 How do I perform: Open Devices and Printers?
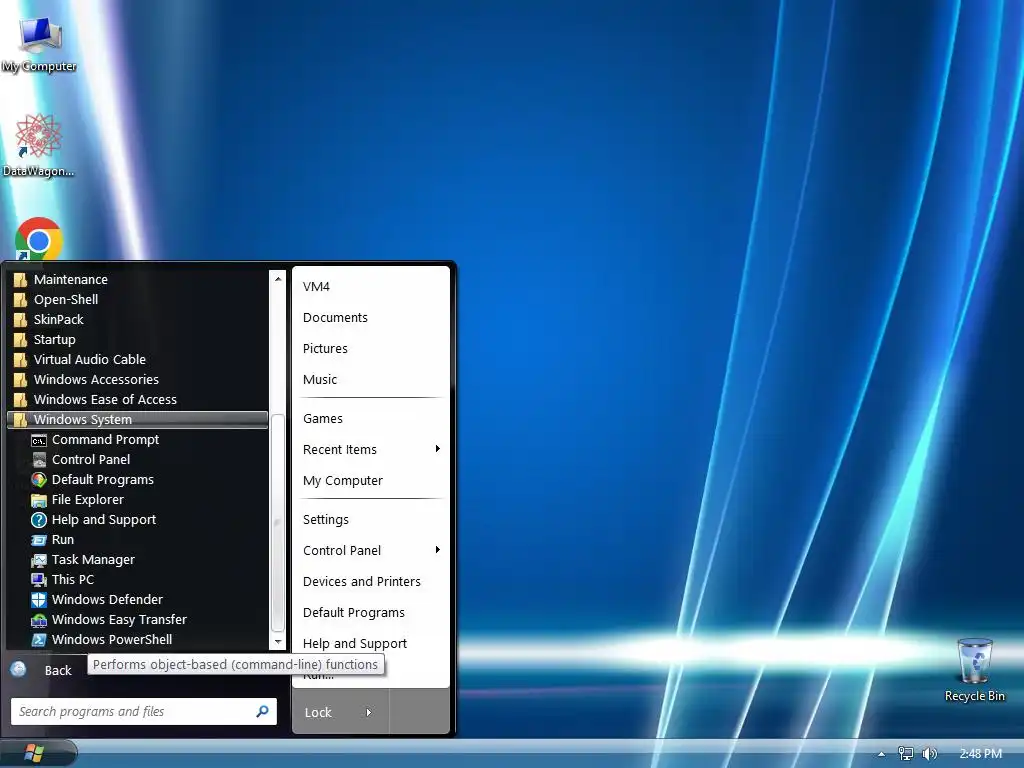370,582
